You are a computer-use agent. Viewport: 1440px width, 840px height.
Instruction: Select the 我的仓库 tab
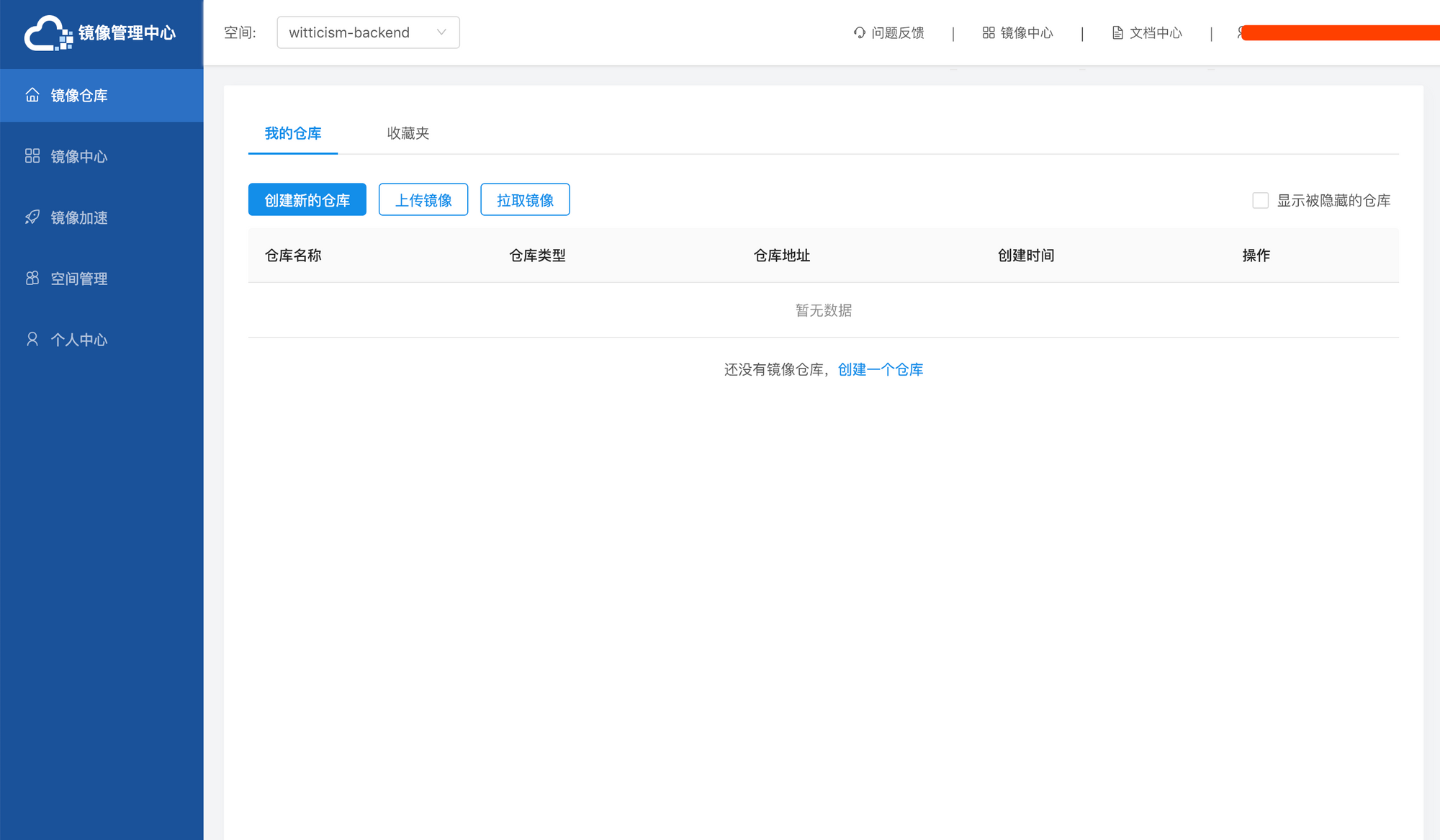click(x=293, y=133)
